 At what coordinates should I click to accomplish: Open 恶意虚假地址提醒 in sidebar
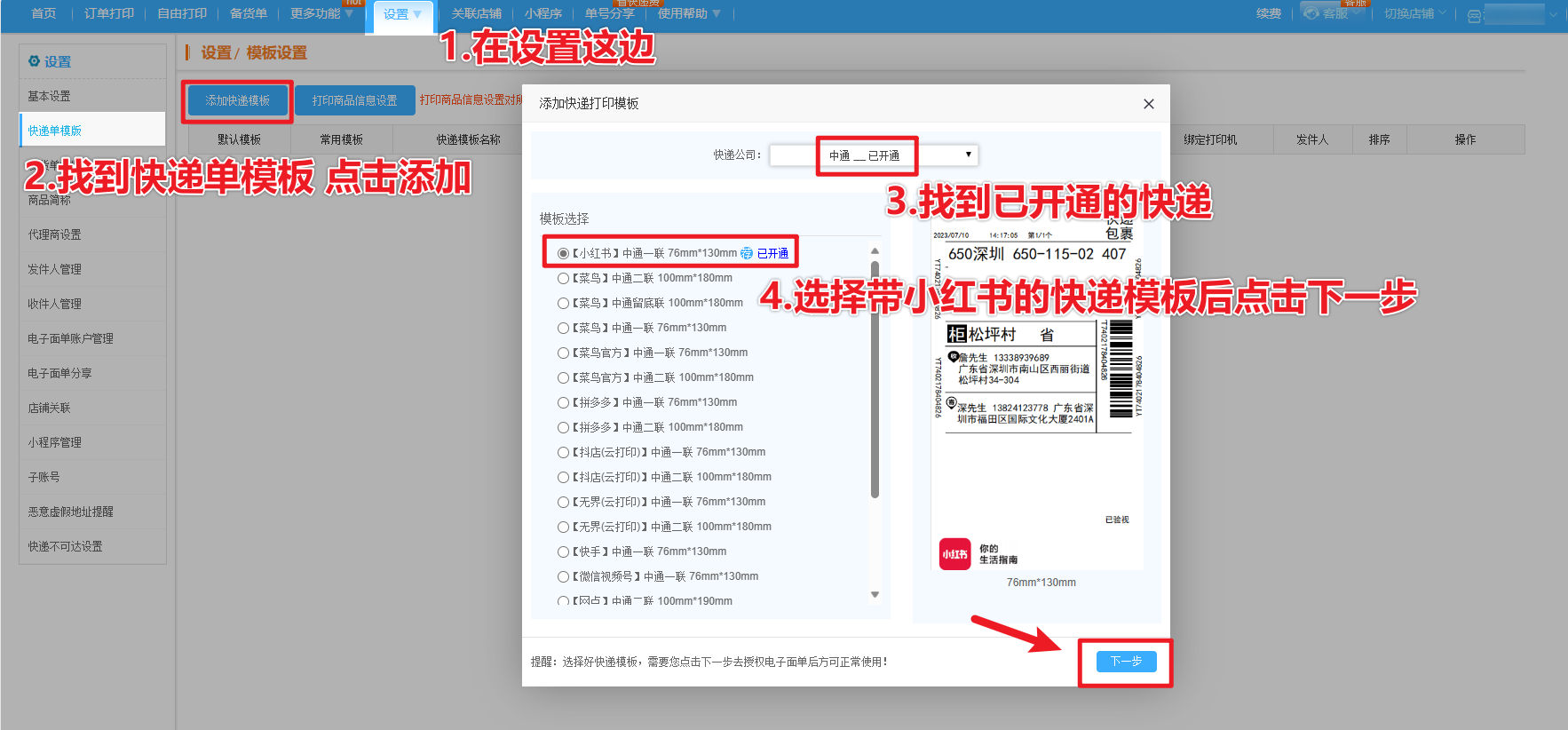coord(92,512)
